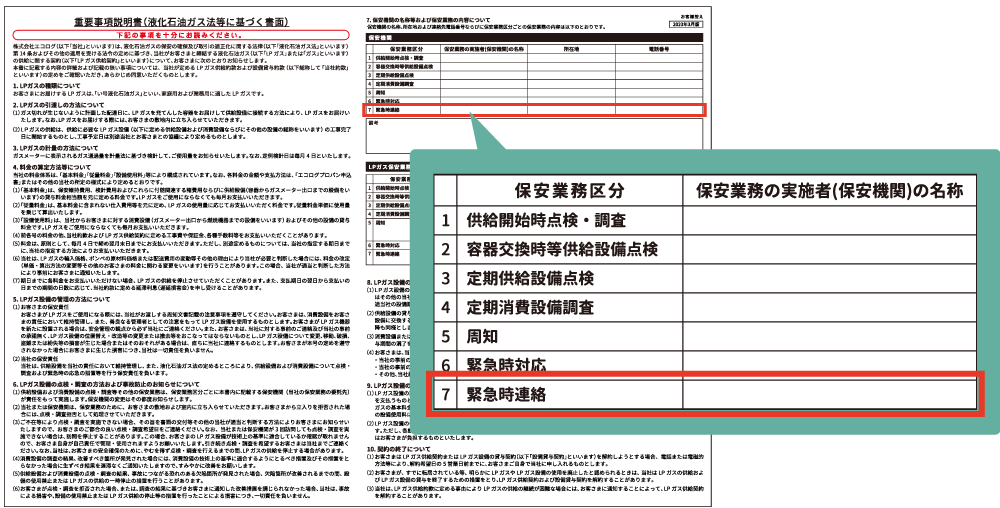Click 供給開始時点検・調査 in the enlarged callout
This screenshot has height=508, width=1000.
click(546, 221)
